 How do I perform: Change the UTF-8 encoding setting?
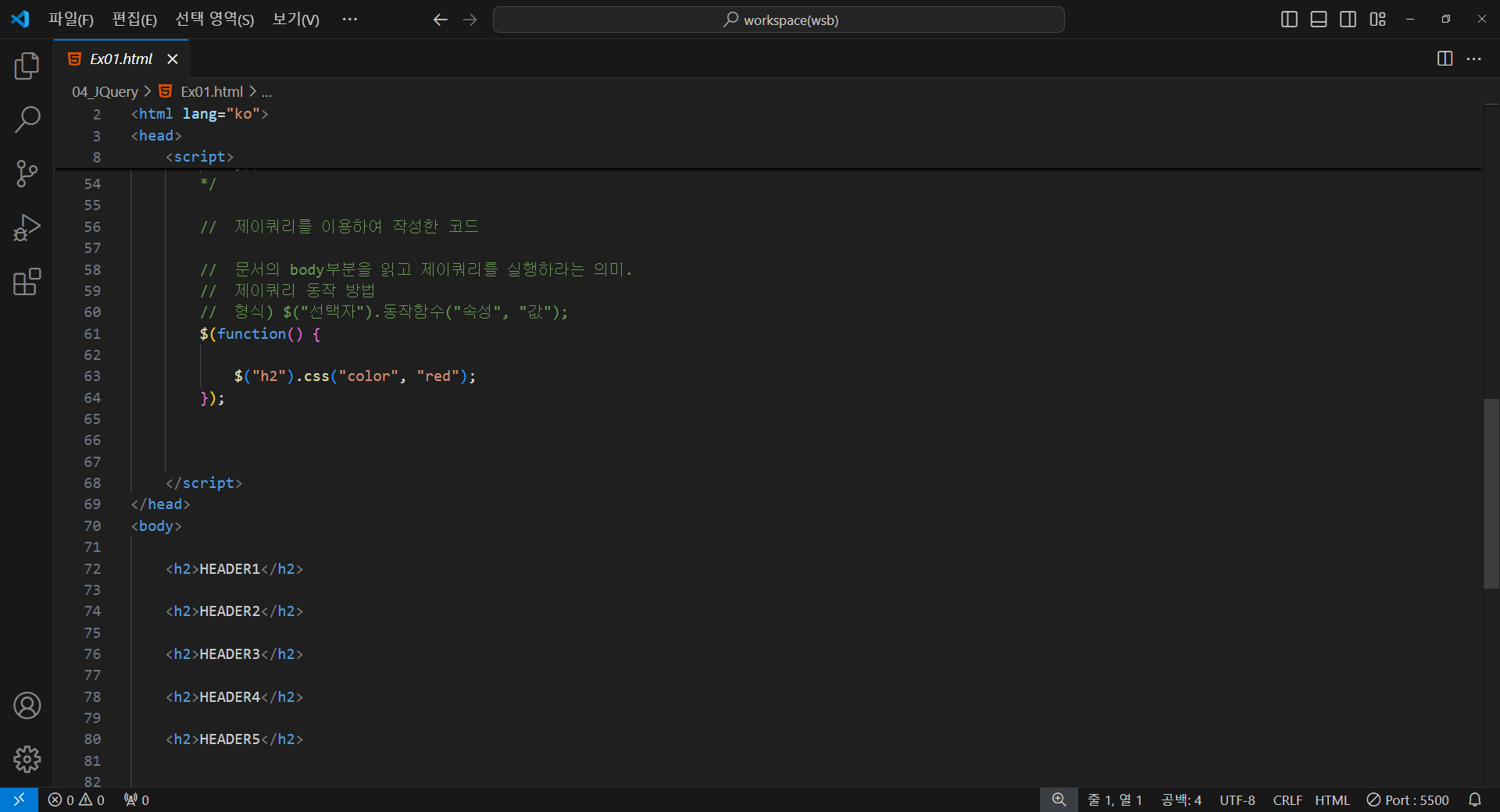[1237, 800]
